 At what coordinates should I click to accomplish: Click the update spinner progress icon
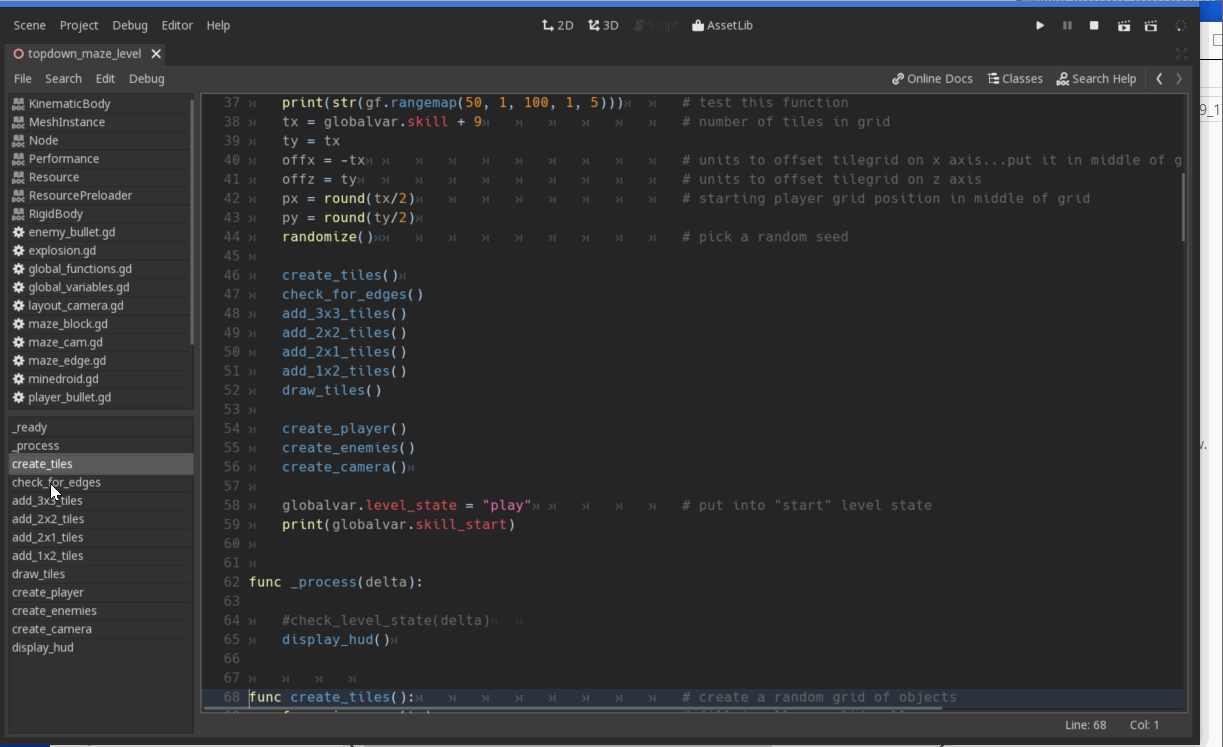tap(1181, 25)
